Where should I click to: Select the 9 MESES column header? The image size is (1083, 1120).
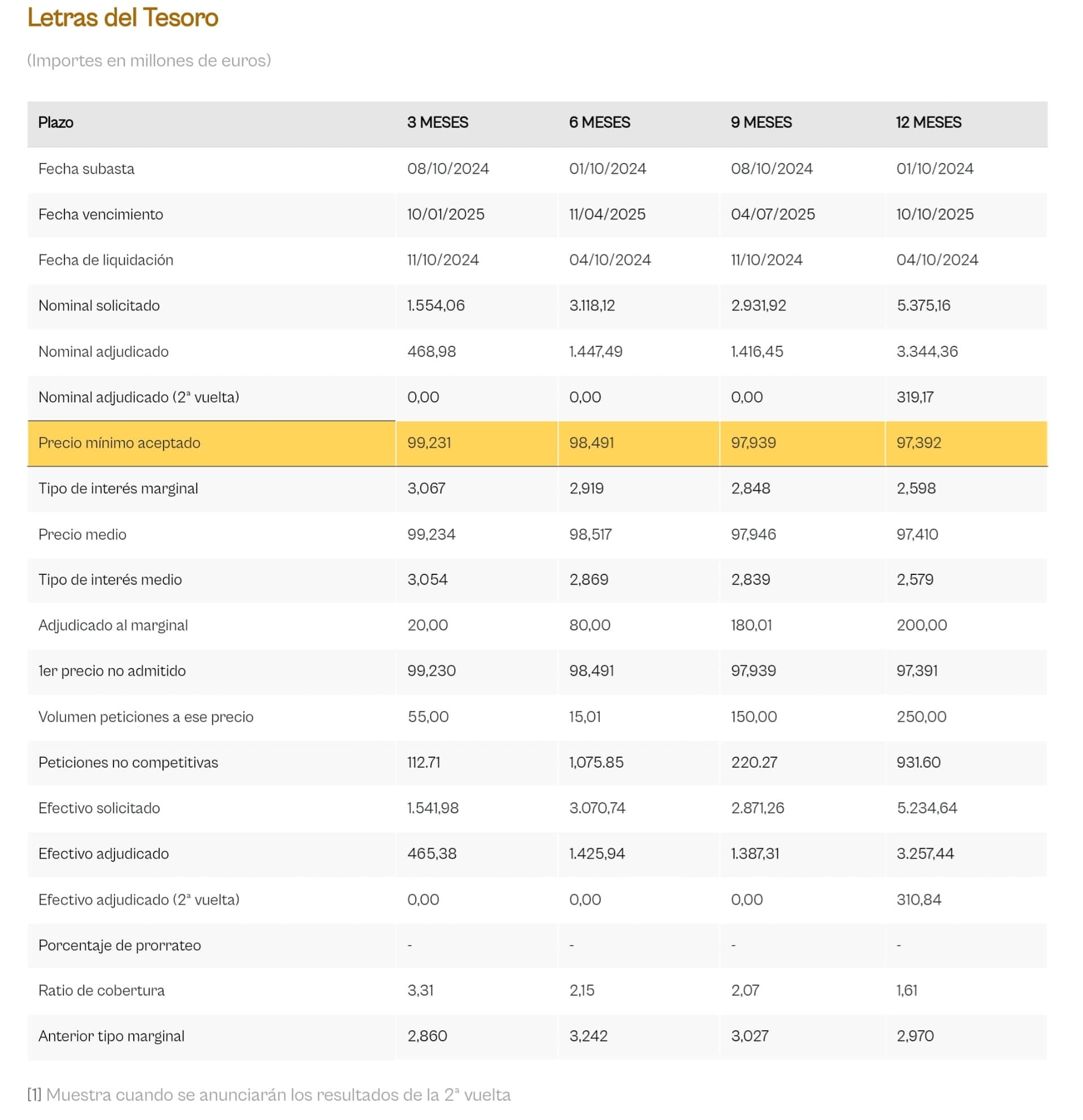[x=761, y=122]
